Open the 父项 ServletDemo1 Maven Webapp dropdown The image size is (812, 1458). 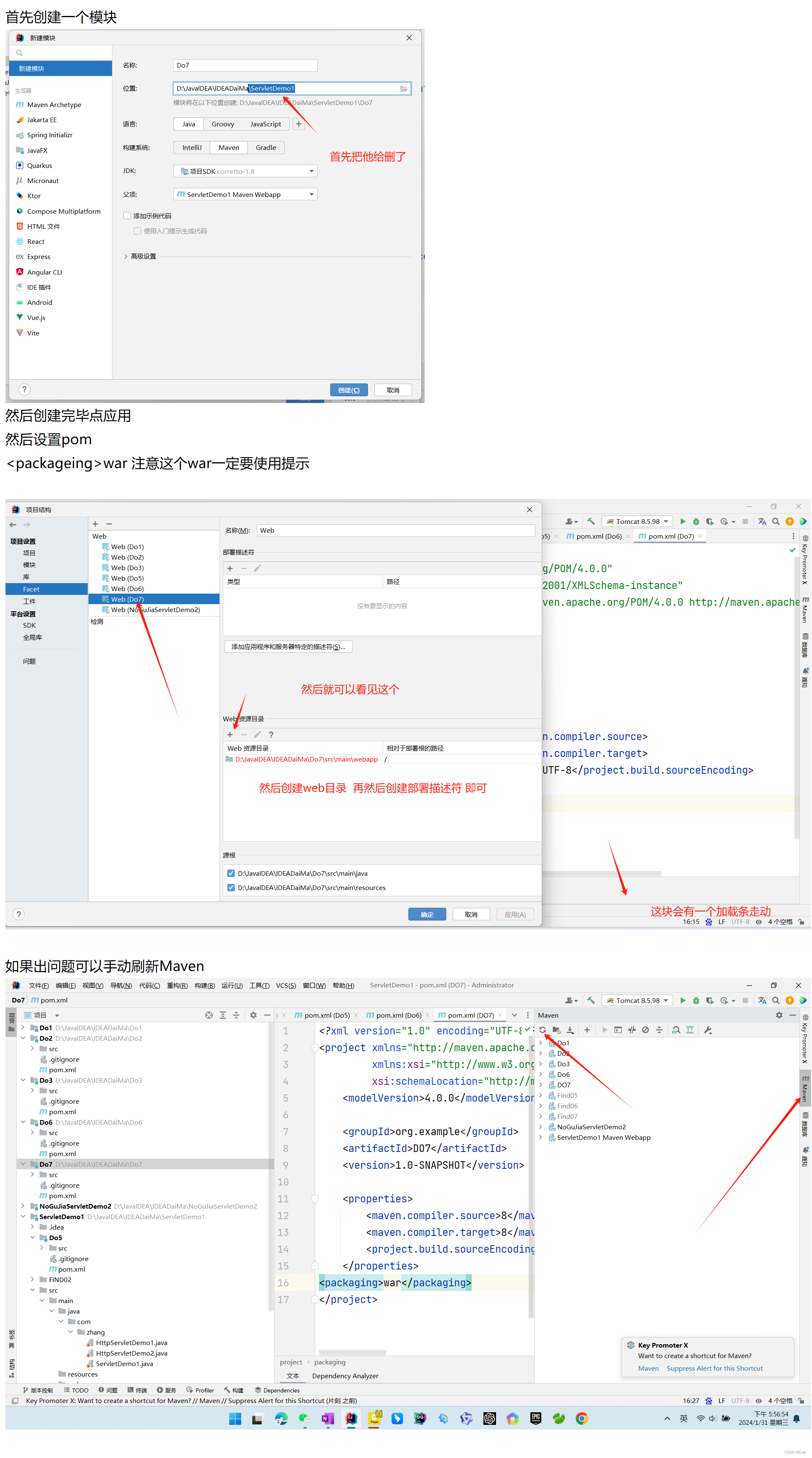click(245, 194)
